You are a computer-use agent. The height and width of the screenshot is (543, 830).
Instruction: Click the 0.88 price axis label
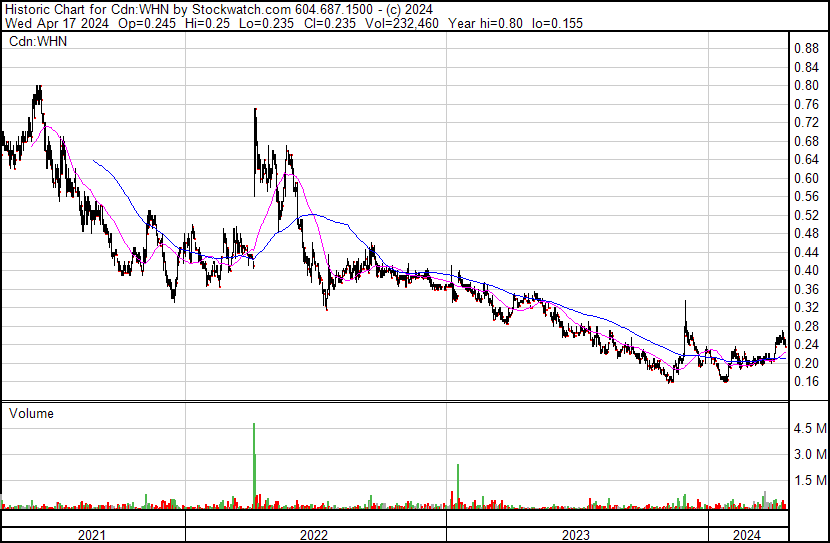pyautogui.click(x=806, y=49)
